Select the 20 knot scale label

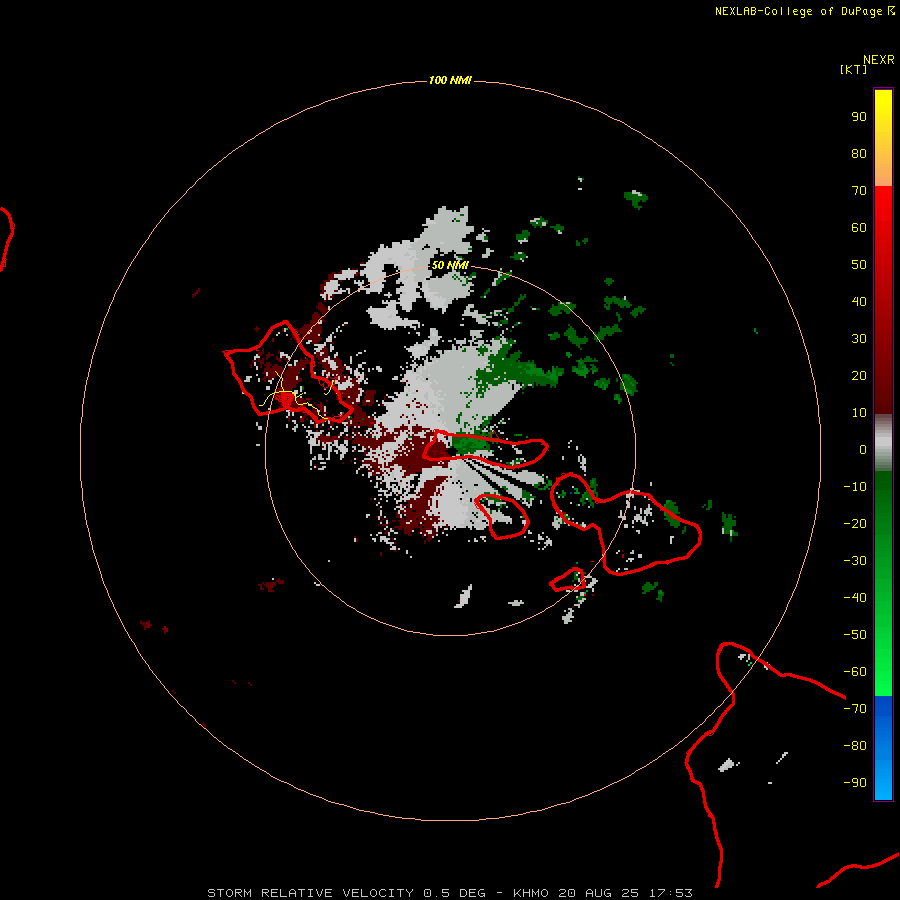(x=859, y=375)
